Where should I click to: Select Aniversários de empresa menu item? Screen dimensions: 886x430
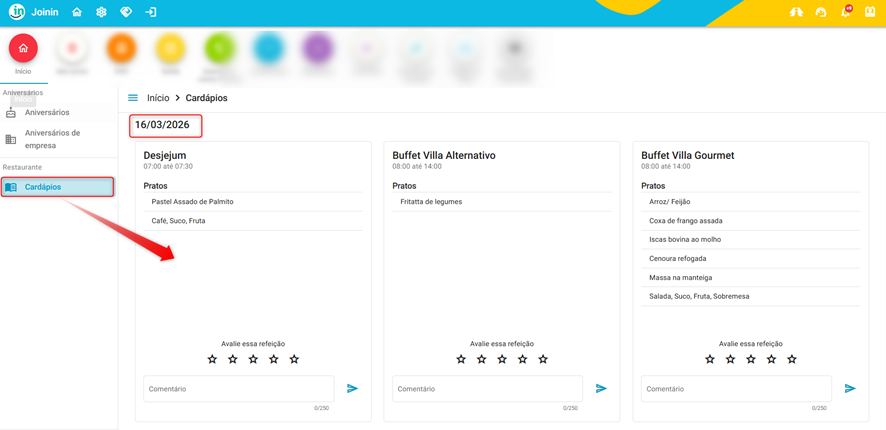52,139
